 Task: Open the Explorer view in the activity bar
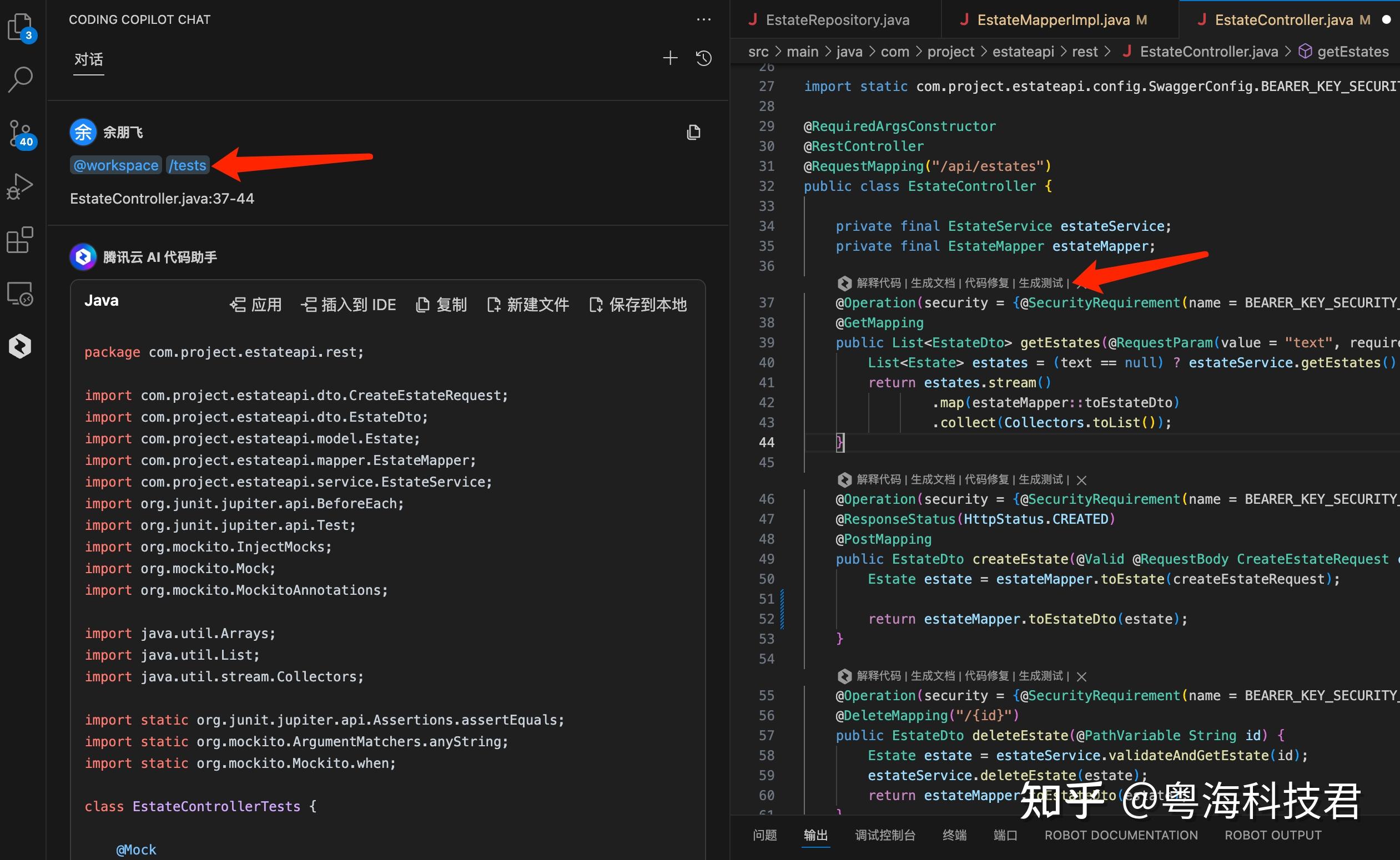[21, 27]
